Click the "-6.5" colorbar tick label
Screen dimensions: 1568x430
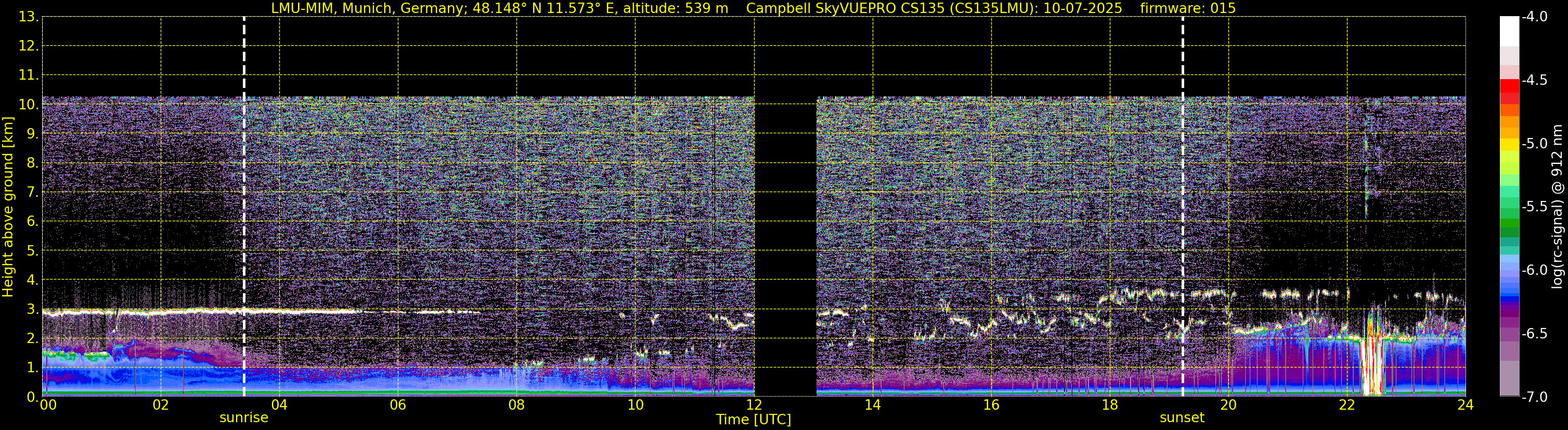click(x=1535, y=334)
